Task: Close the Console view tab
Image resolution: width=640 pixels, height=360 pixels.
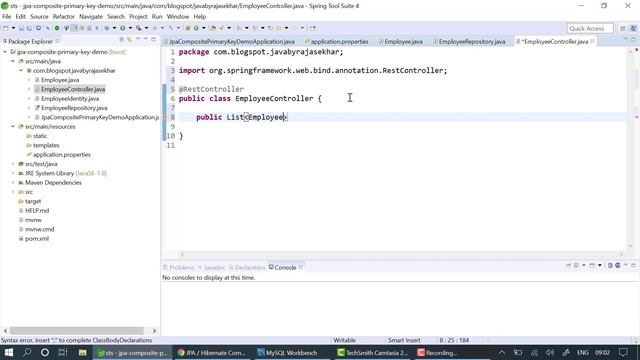Action: (x=301, y=267)
